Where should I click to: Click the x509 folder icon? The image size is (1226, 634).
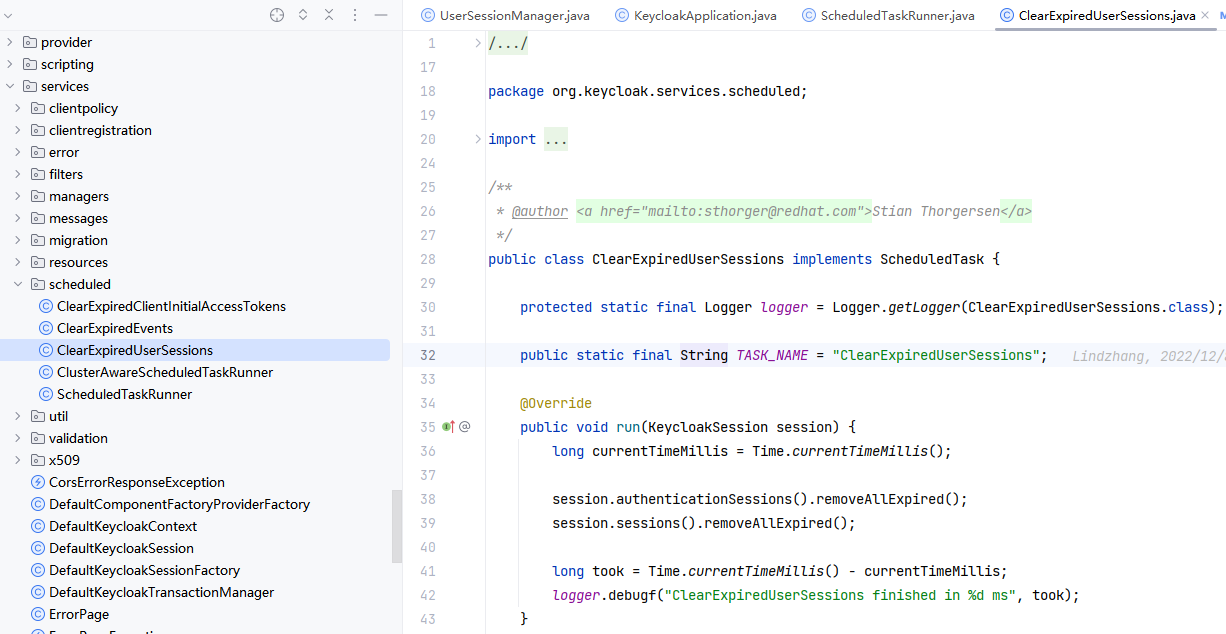(38, 460)
